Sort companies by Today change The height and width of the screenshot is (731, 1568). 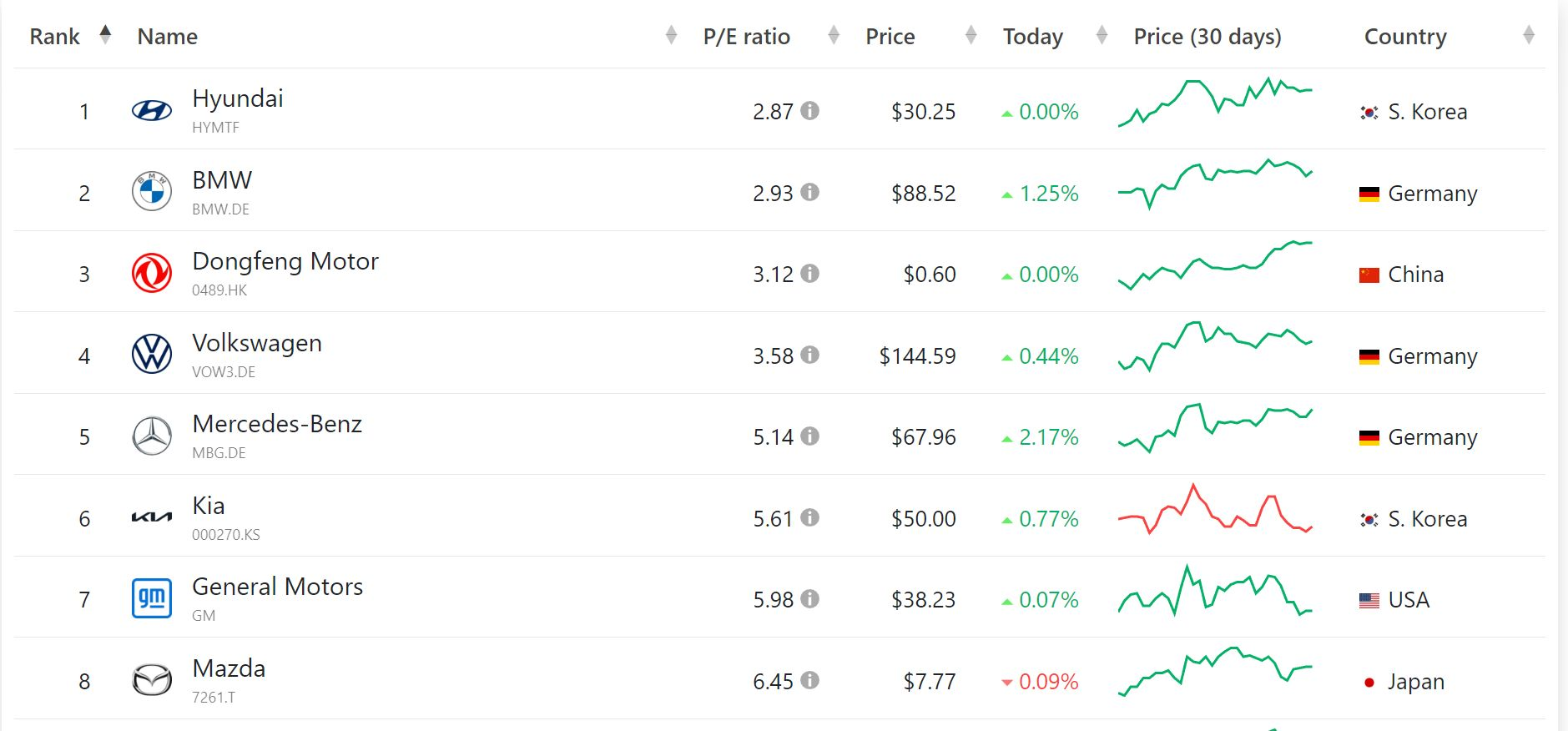click(x=1102, y=35)
